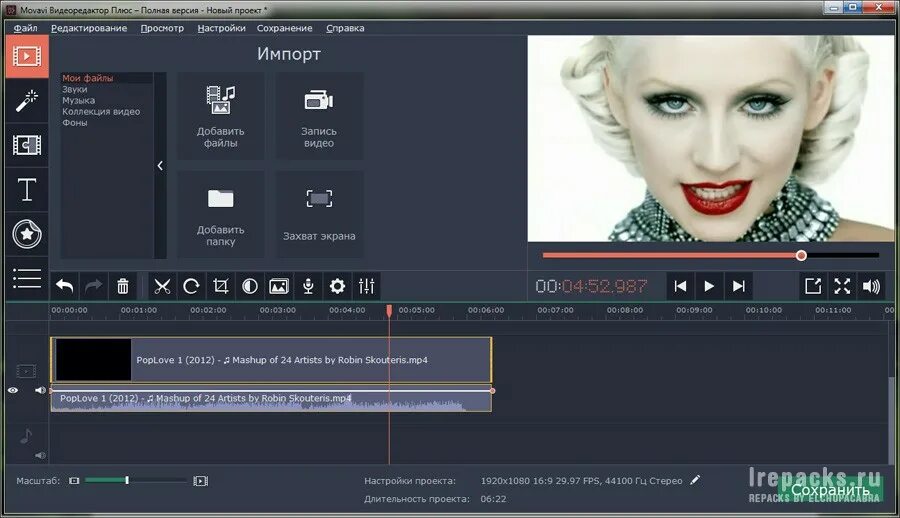Select the Crop tool
Image resolution: width=900 pixels, height=518 pixels.
(220, 286)
